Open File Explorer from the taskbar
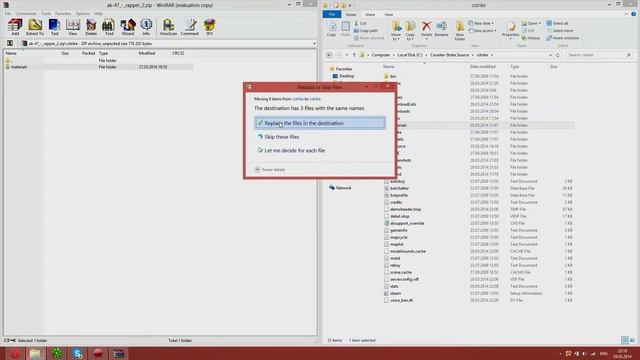640x360 pixels. [36, 353]
